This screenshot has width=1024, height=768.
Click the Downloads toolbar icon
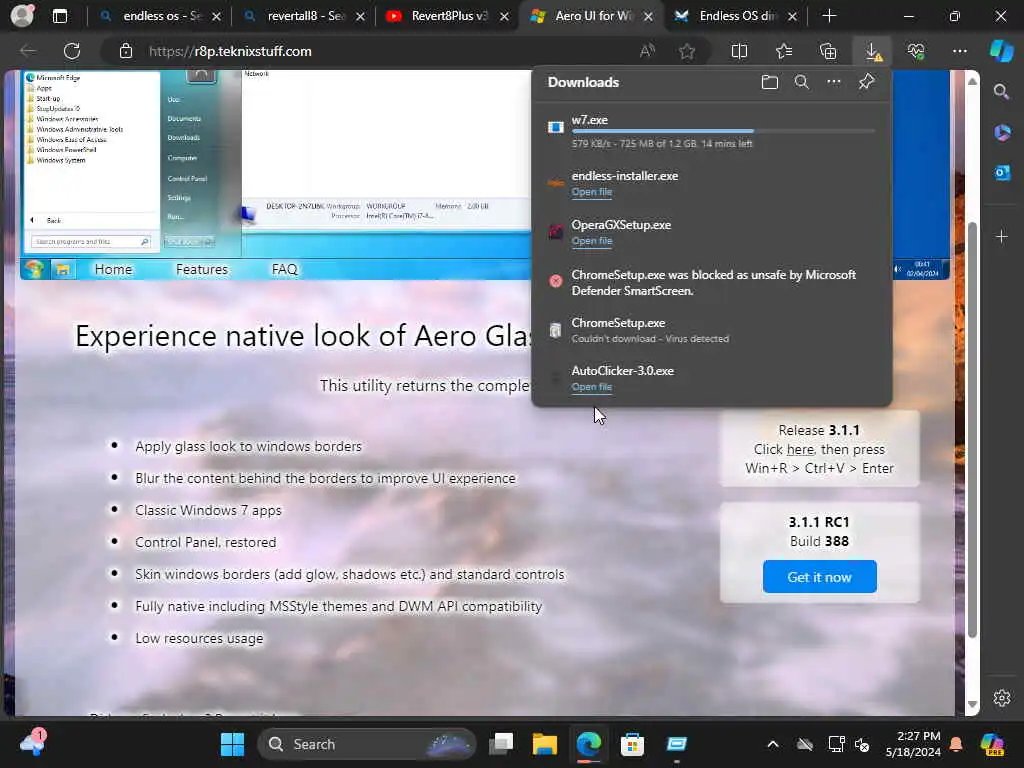(x=872, y=51)
